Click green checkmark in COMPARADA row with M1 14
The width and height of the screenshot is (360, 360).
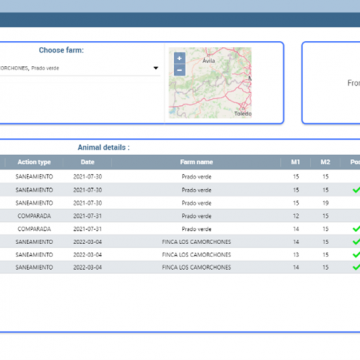356,229
